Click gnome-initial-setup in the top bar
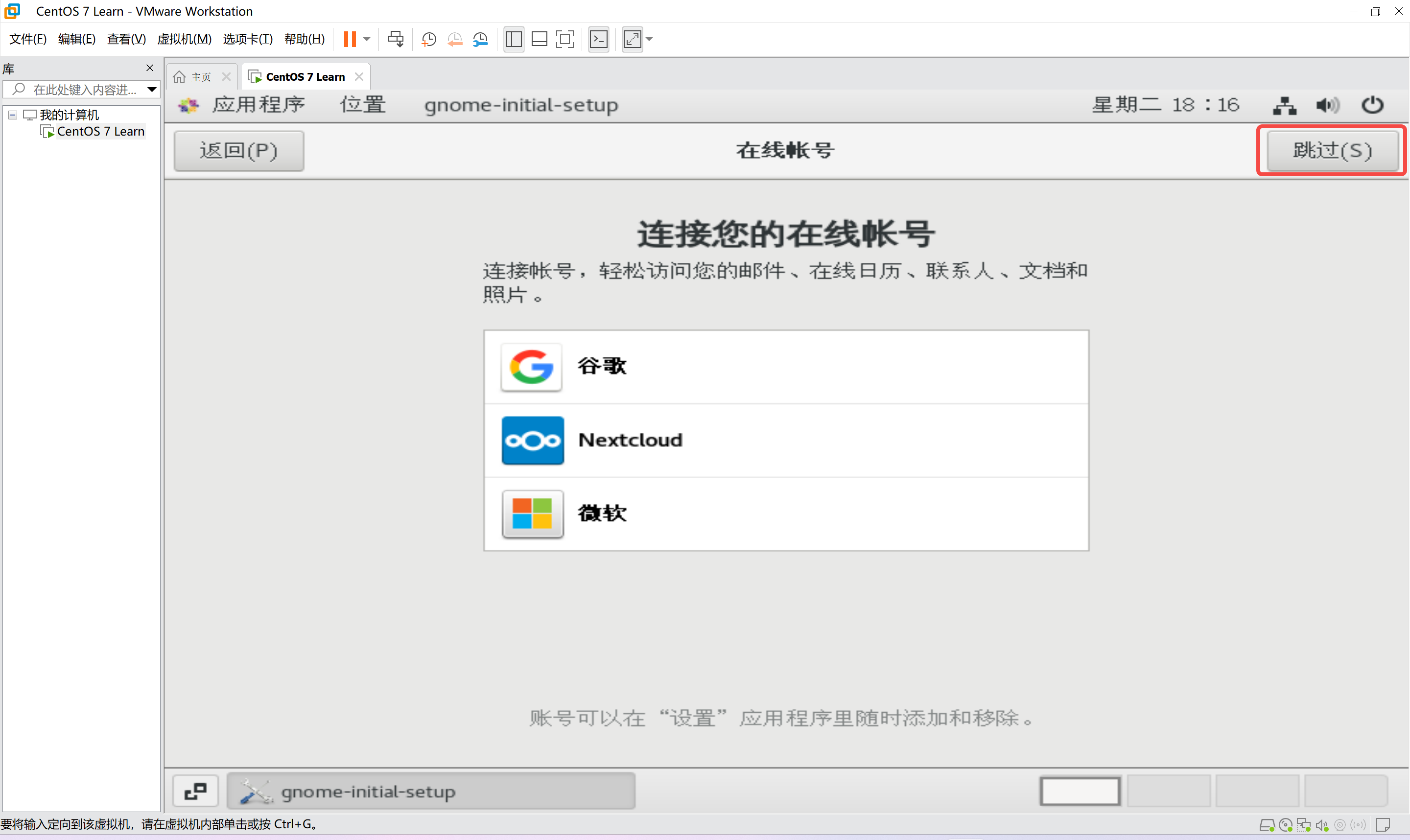Viewport: 1410px width, 840px height. pyautogui.click(x=521, y=105)
